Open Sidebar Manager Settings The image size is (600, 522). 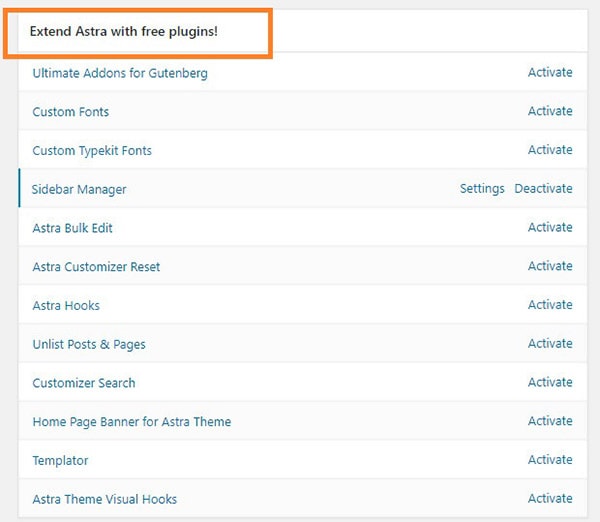[x=482, y=189]
